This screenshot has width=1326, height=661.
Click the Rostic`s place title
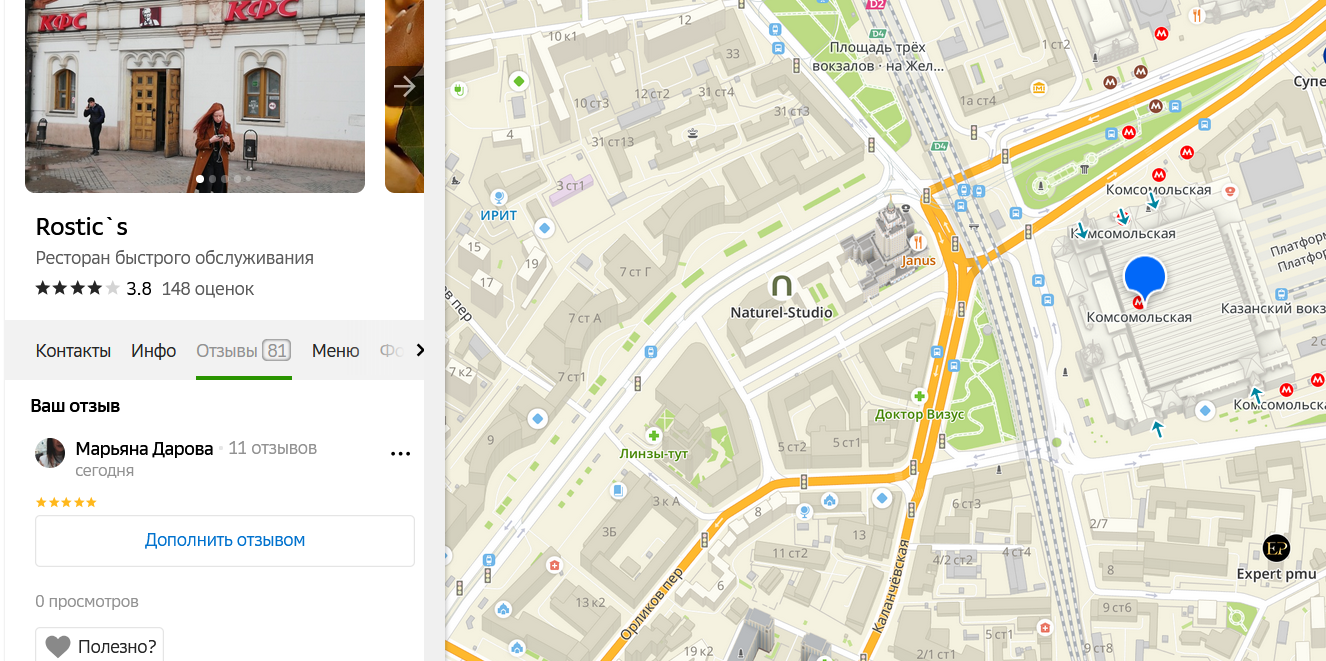[x=82, y=226]
